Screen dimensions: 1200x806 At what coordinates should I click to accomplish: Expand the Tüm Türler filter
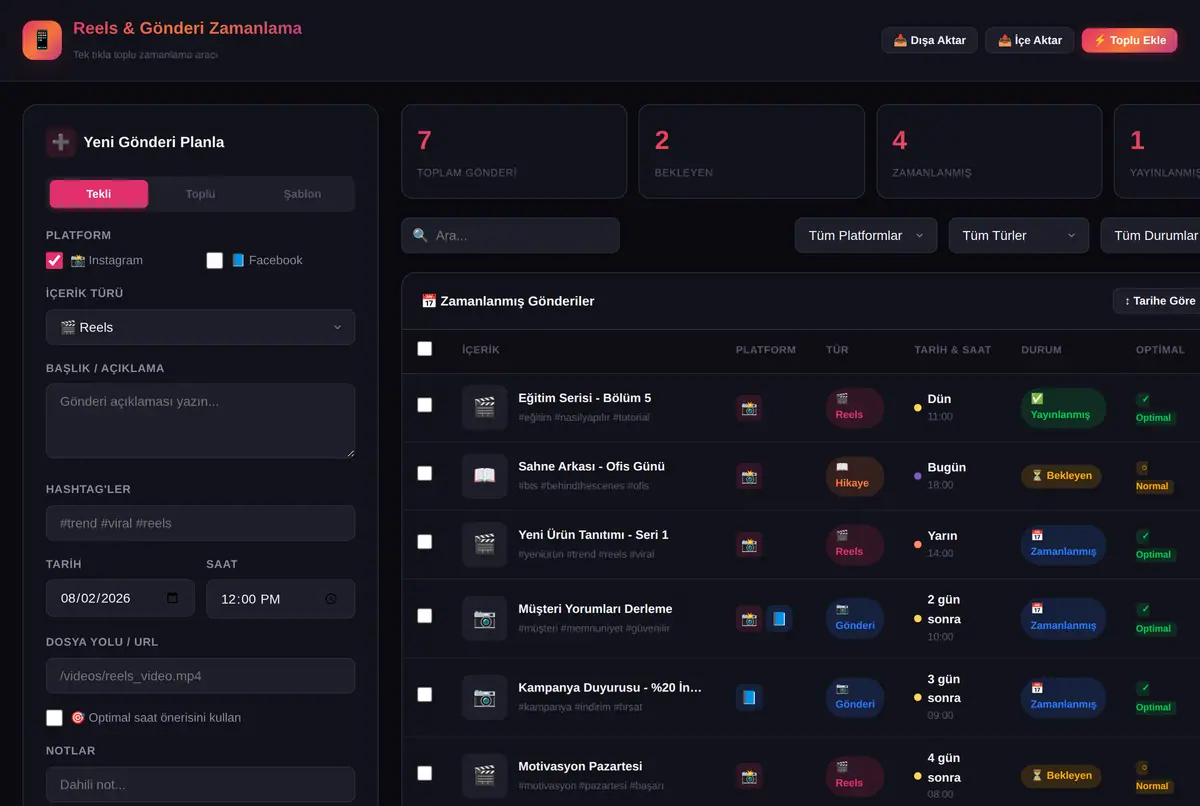(1019, 235)
